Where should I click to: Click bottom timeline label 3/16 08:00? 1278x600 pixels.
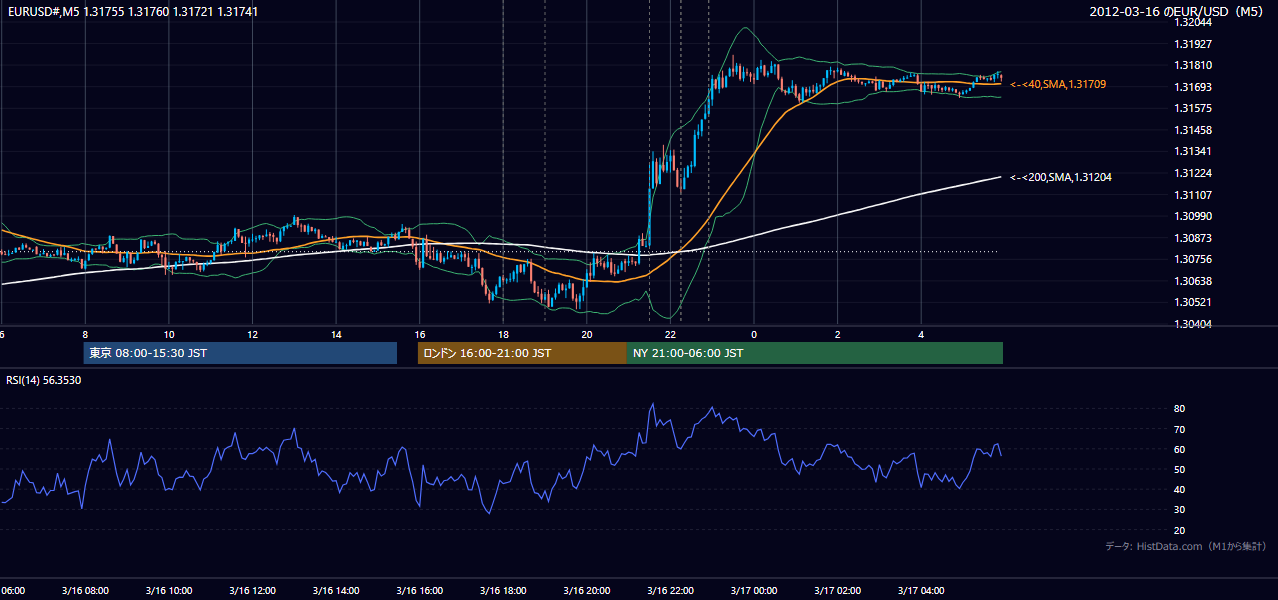click(x=84, y=591)
